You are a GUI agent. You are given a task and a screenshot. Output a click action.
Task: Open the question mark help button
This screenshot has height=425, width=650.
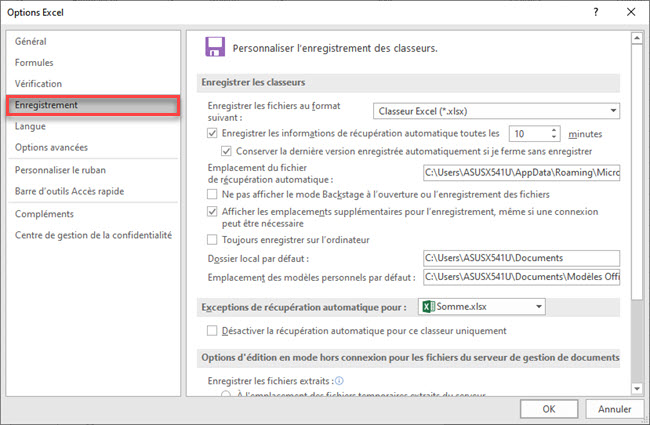[x=596, y=12]
